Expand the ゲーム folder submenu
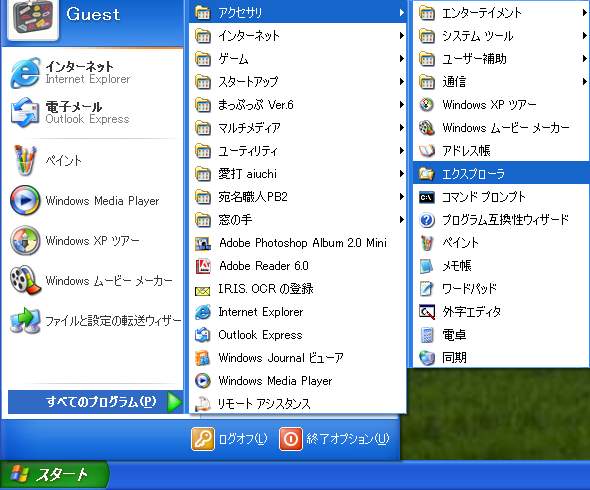590x490 pixels. (x=297, y=59)
